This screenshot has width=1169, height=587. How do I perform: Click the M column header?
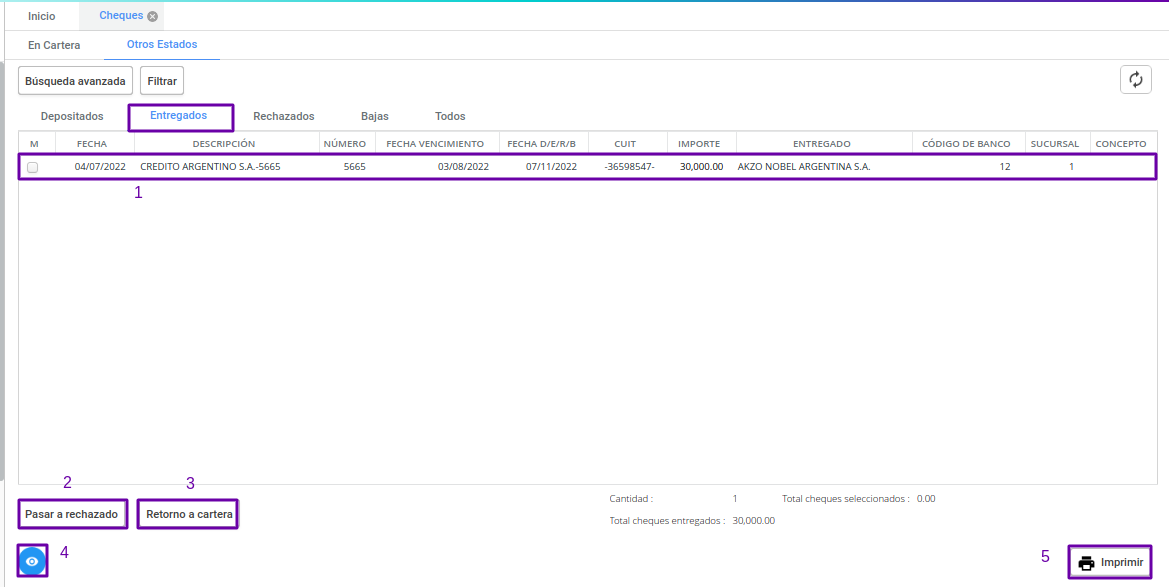click(34, 144)
